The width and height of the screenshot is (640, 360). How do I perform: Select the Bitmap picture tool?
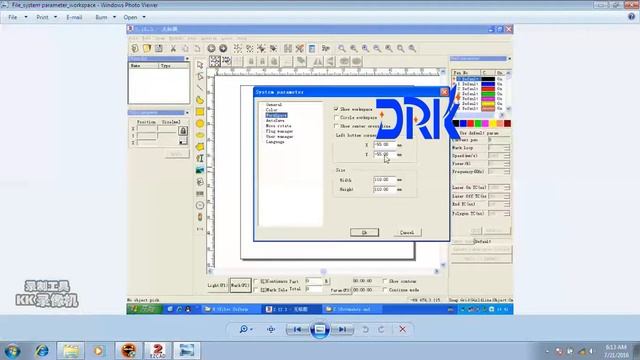click(200, 170)
